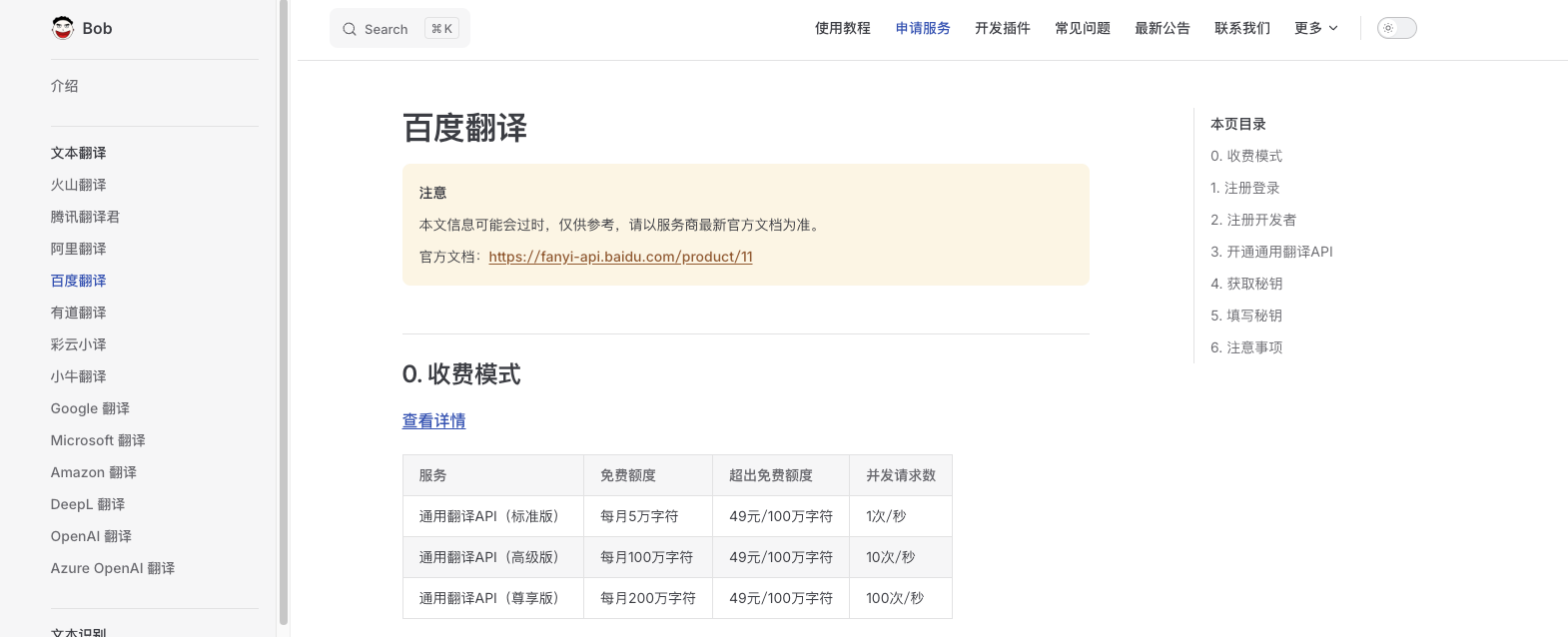Click cell 10次/秒
1568x637 pixels.
901,557
